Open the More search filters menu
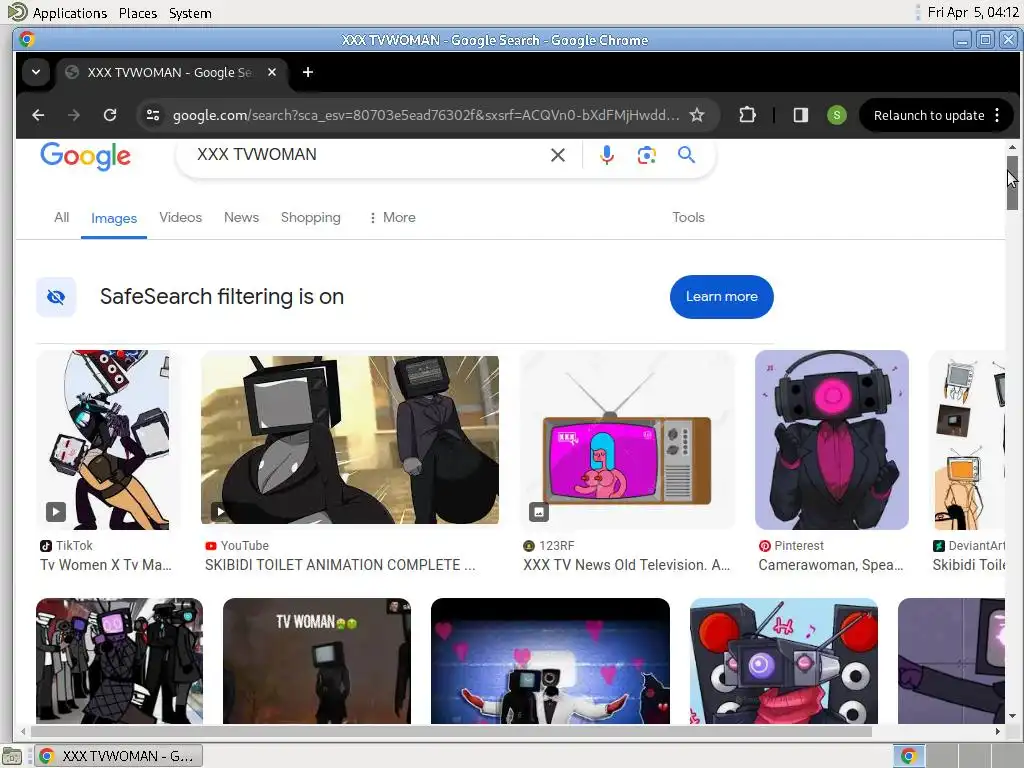Image resolution: width=1024 pixels, height=768 pixels. point(392,217)
